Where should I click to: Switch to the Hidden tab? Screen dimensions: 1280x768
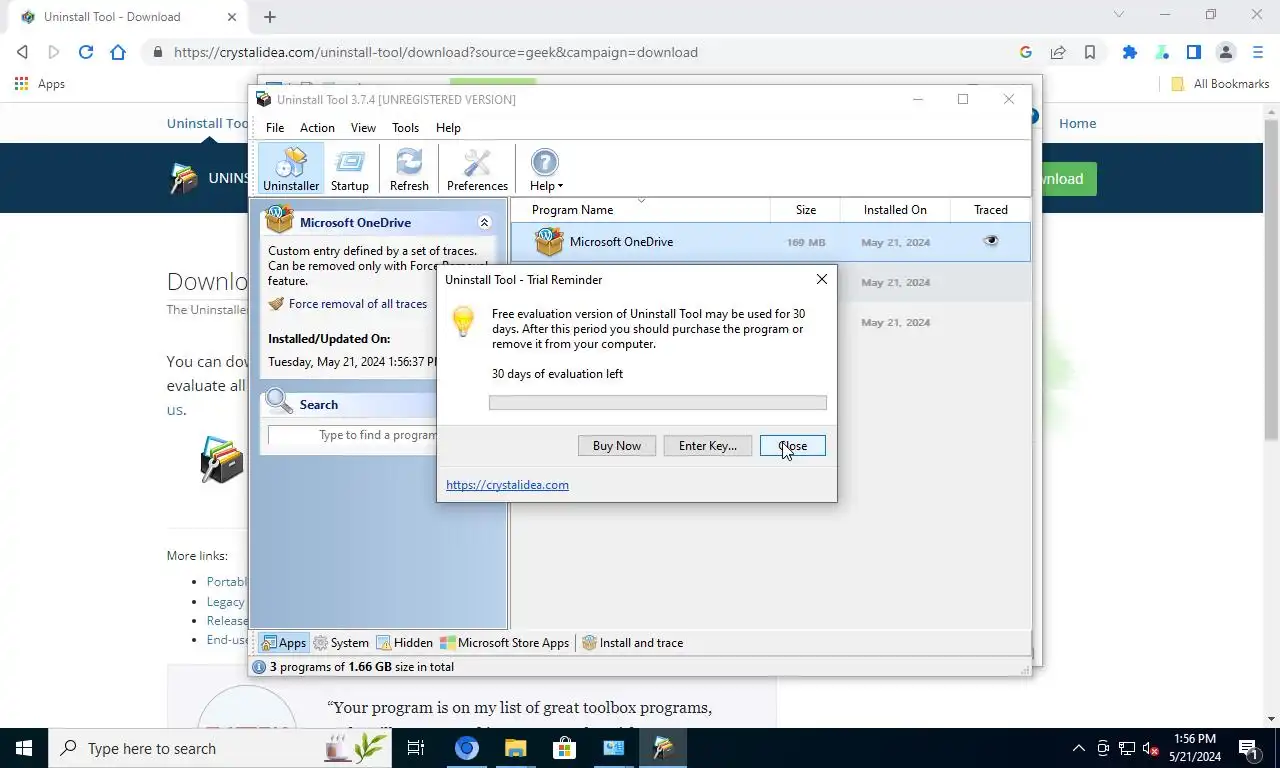404,643
